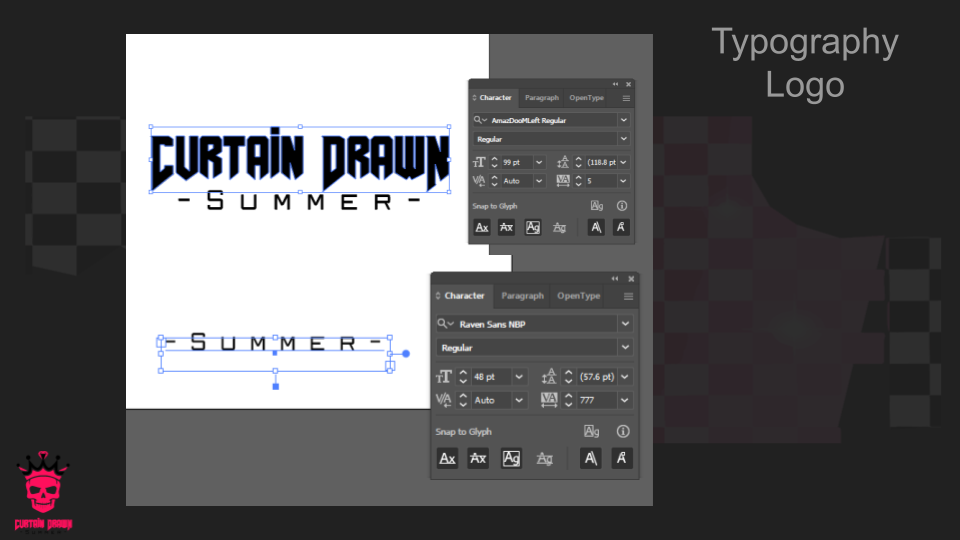Click the pink skull crown logo
The image size is (960, 540).
pyautogui.click(x=43, y=491)
